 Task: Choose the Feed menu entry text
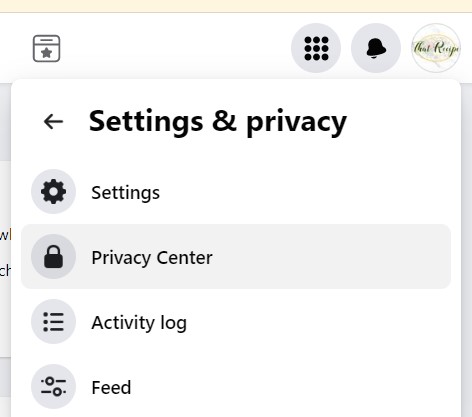(111, 388)
